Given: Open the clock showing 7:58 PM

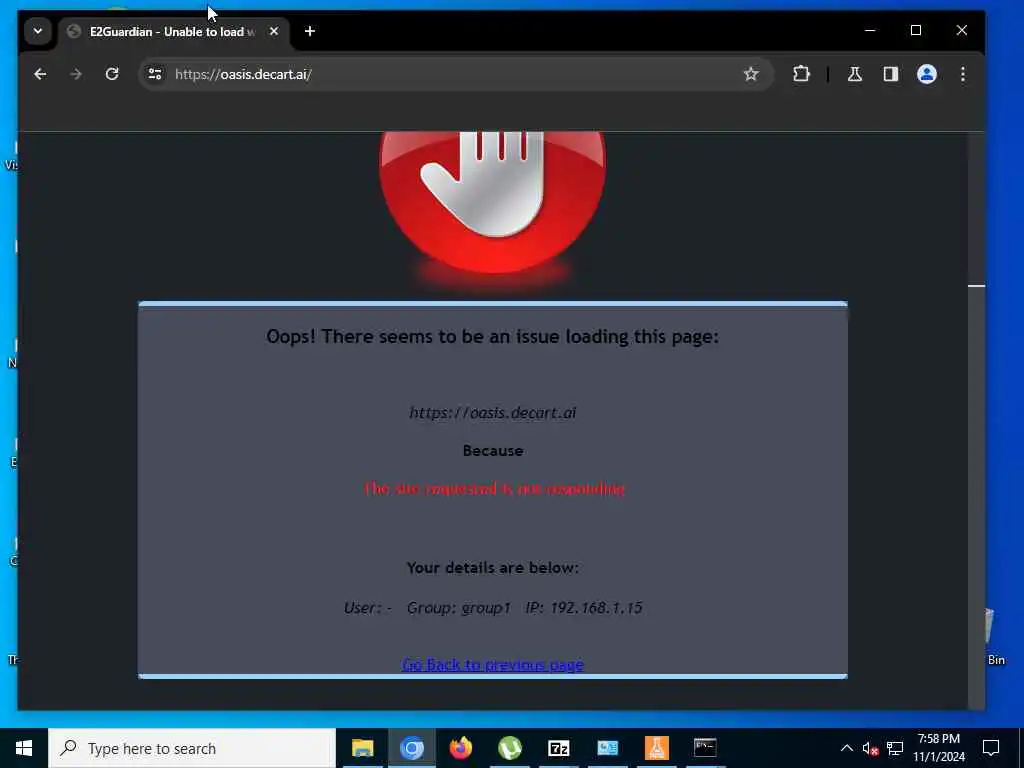Looking at the screenshot, I should [939, 748].
